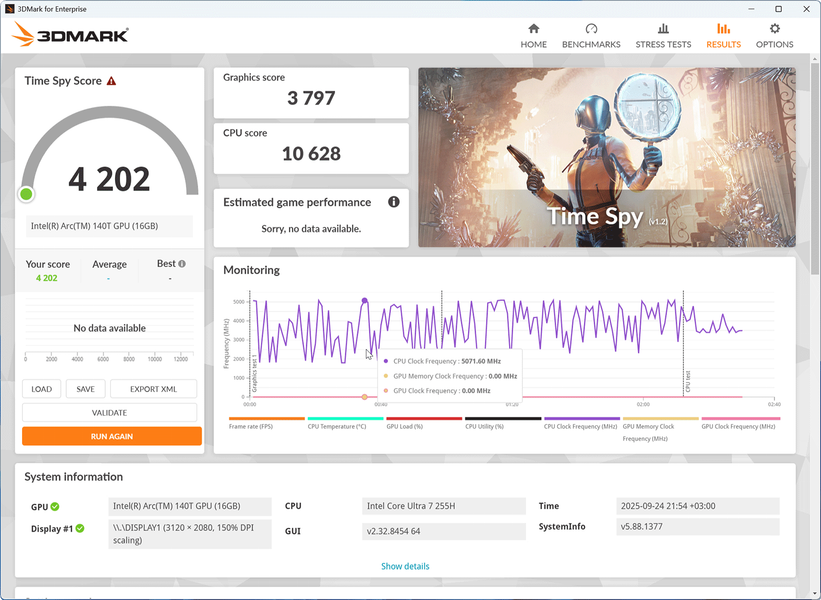Click the green check next to Display #1
The width and height of the screenshot is (821, 600).
click(80, 529)
